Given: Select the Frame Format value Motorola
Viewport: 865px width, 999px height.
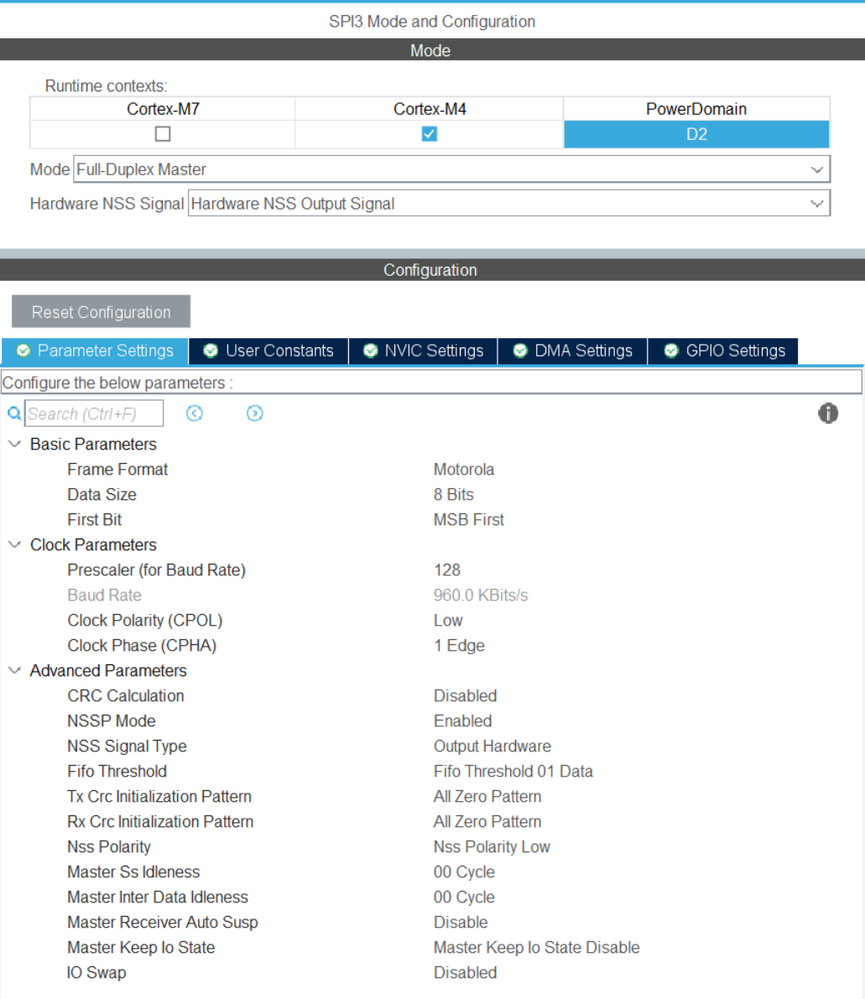Looking at the screenshot, I should point(464,470).
